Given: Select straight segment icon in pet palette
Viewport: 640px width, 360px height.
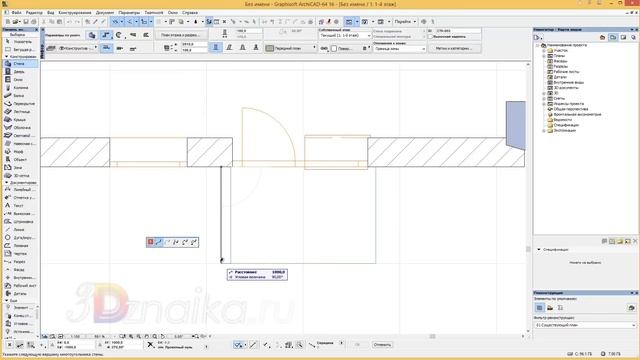Looking at the screenshot, I should click(x=159, y=242).
